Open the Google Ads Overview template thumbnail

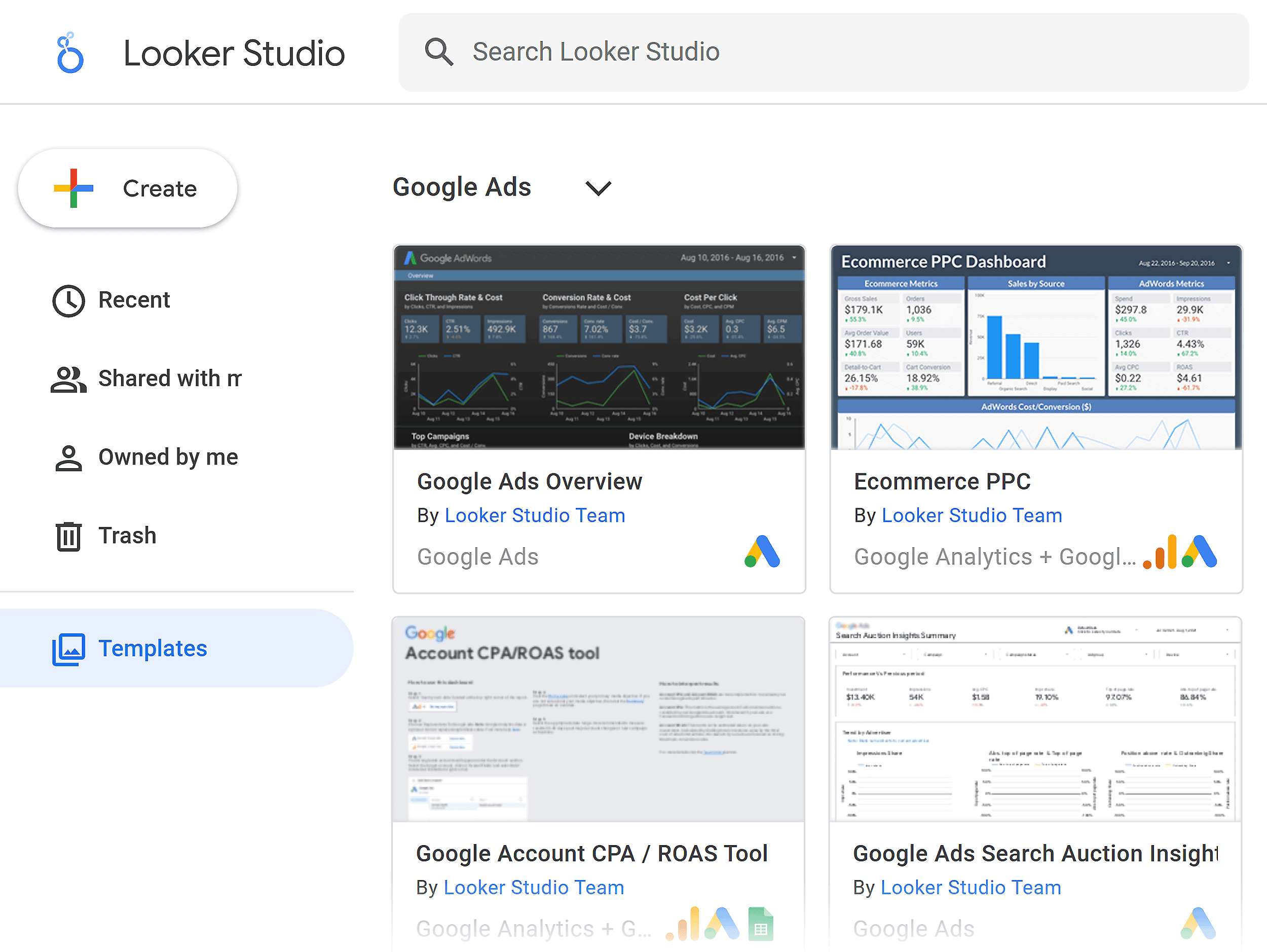click(598, 347)
